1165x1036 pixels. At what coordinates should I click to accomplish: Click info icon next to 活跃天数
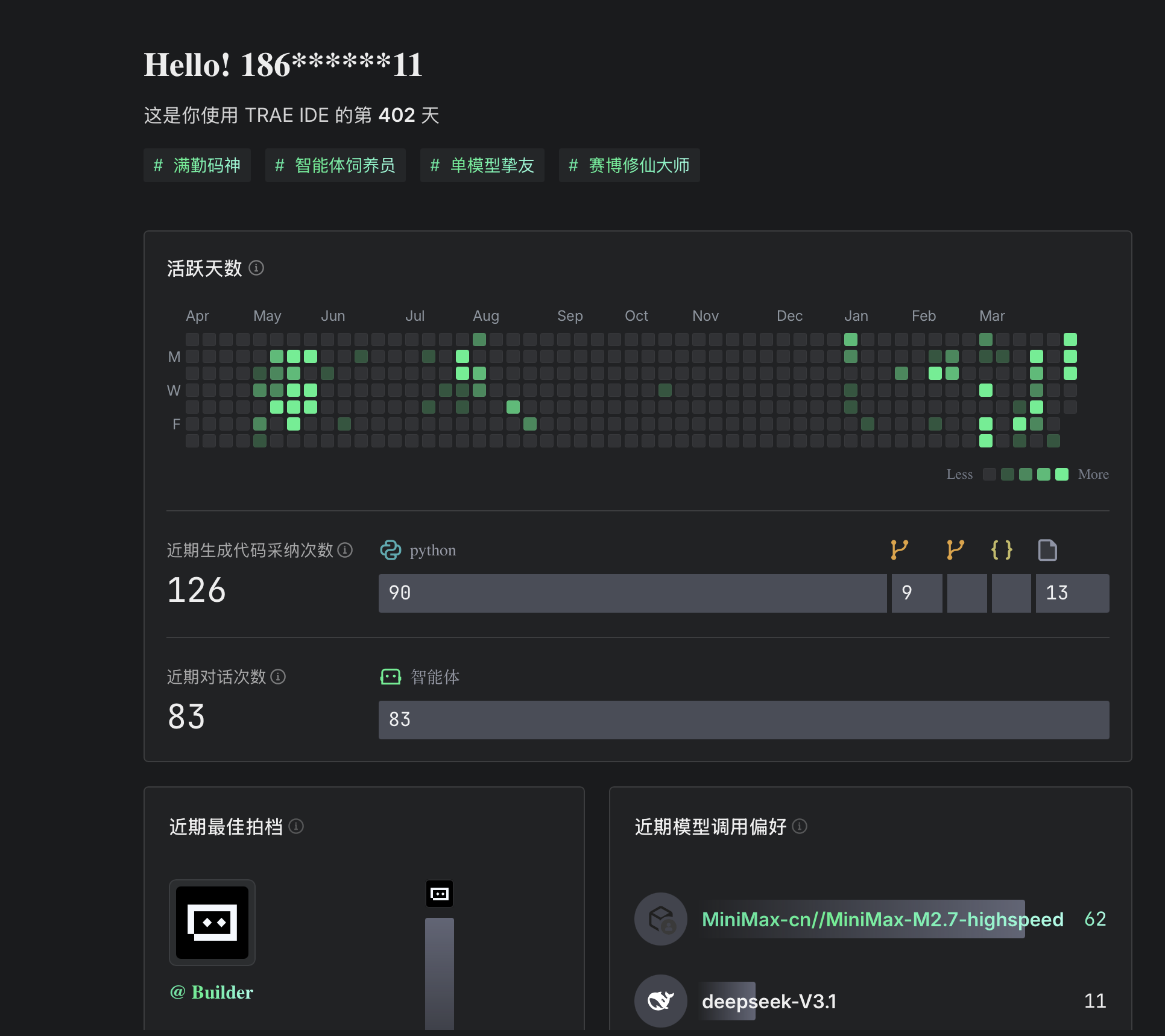pos(256,268)
